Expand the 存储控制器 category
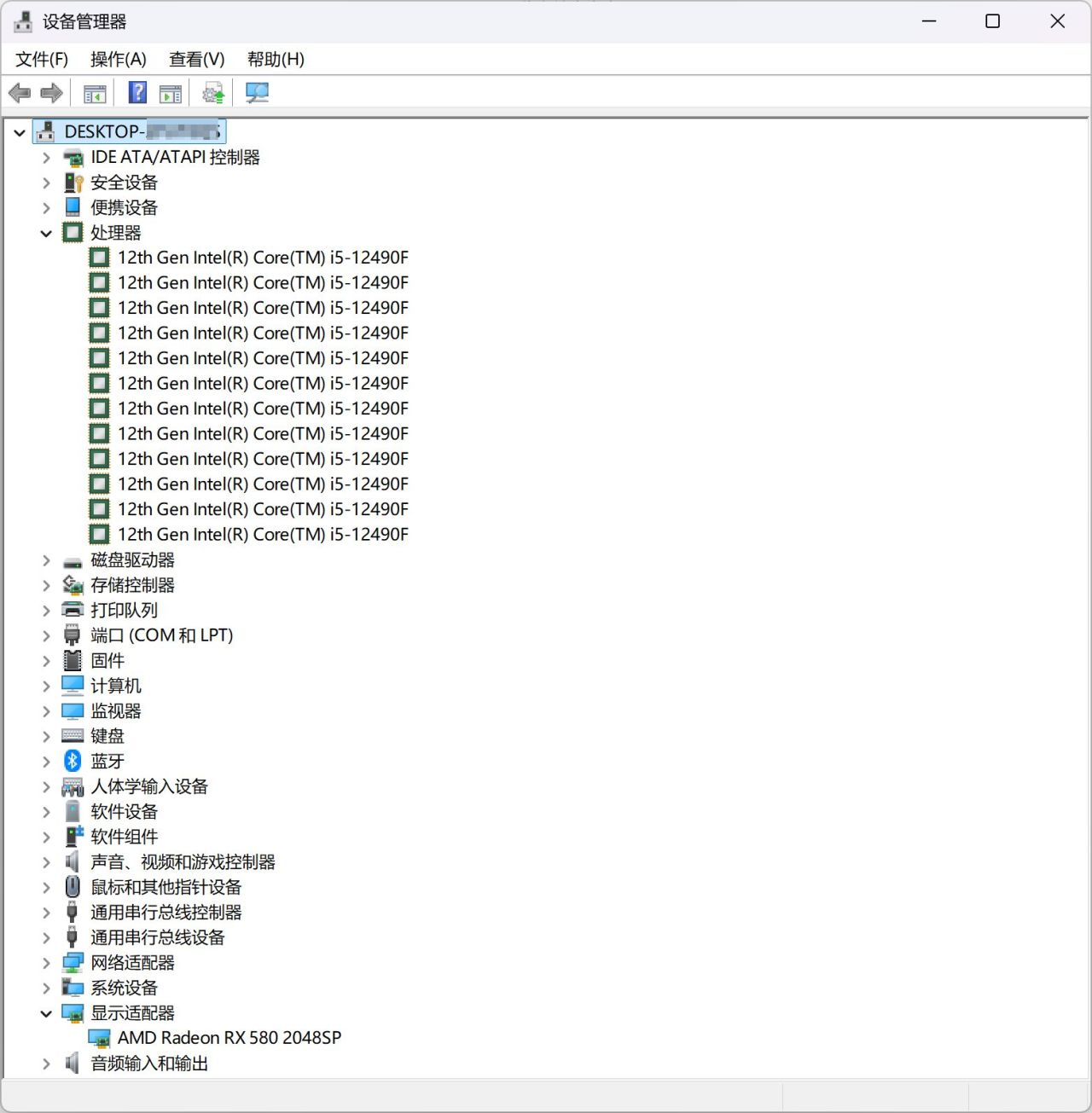 coord(46,586)
